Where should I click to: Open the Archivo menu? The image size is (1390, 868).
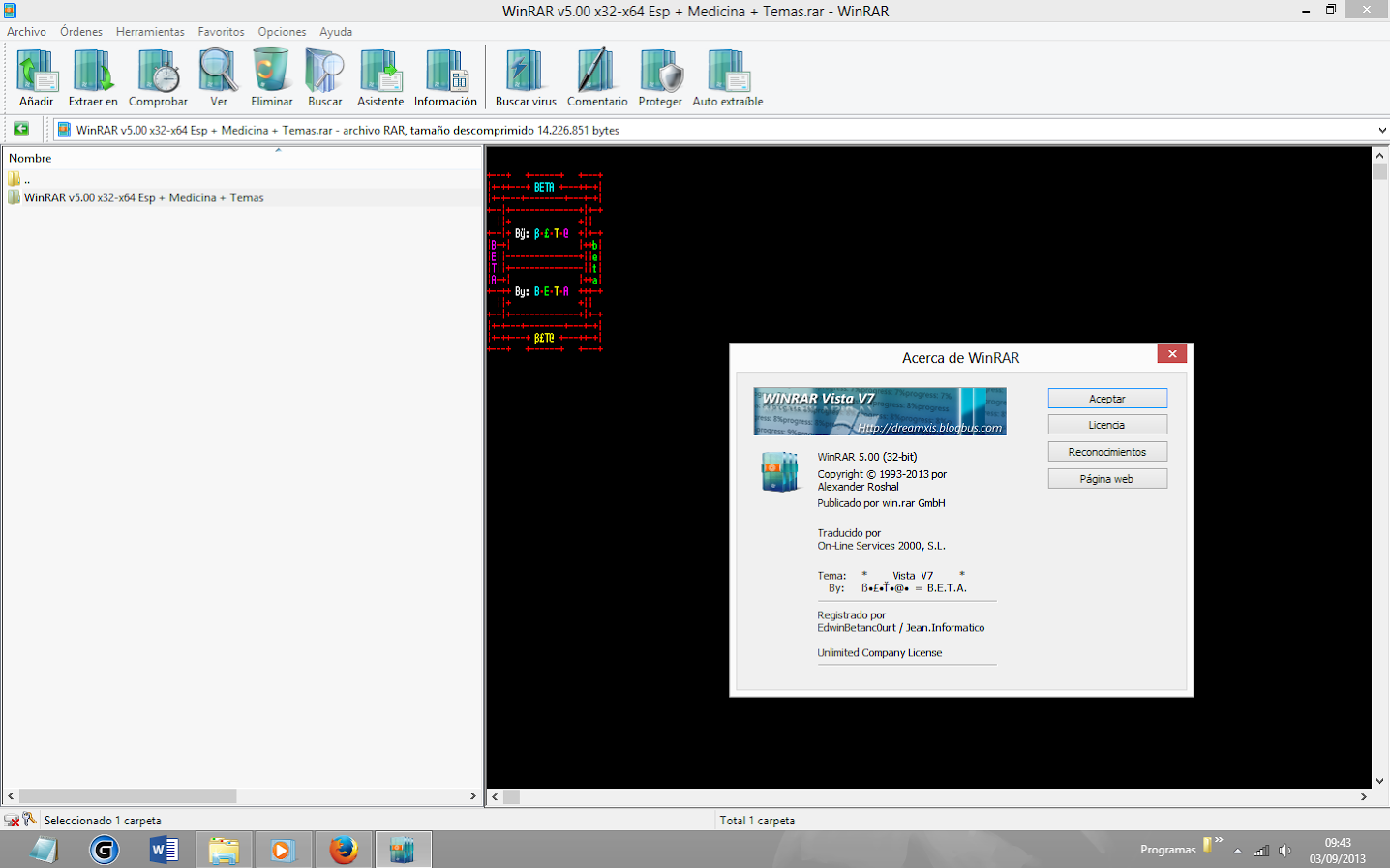click(26, 32)
